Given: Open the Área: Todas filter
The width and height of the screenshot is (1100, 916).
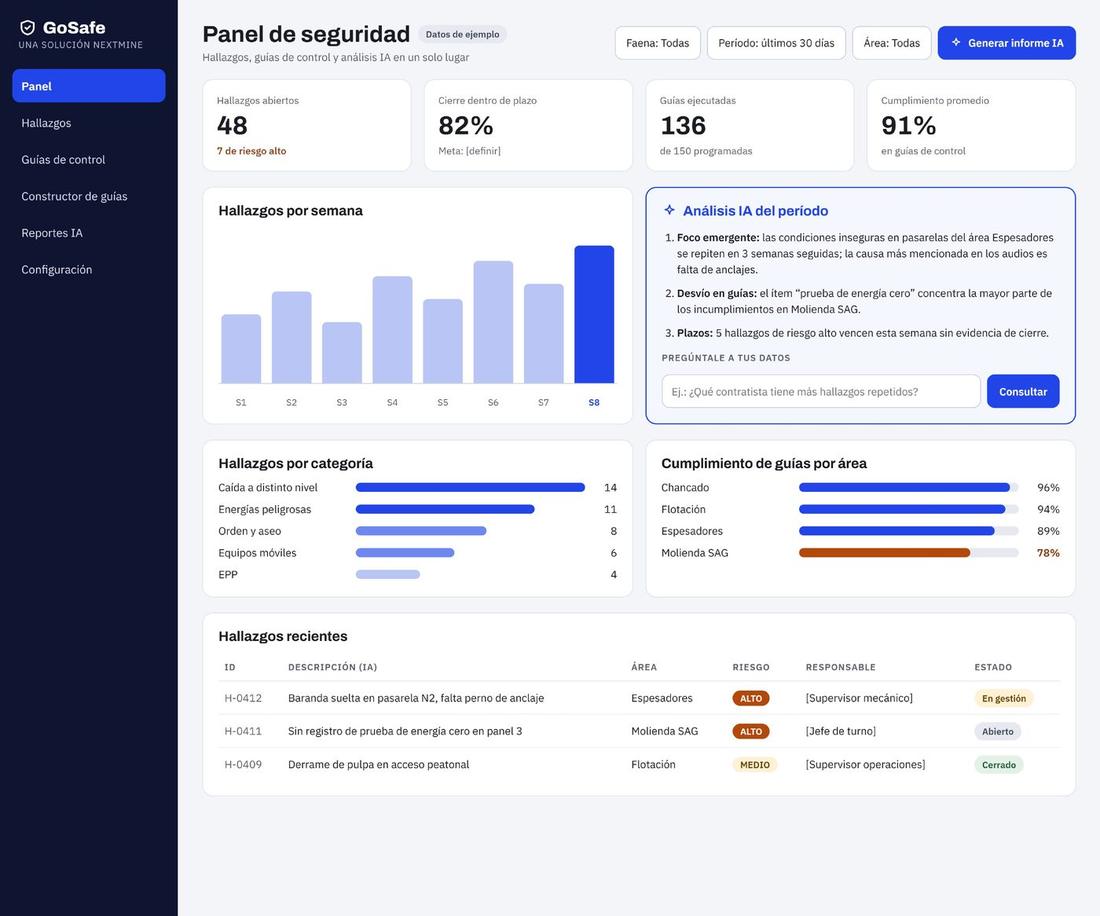Looking at the screenshot, I should tap(892, 43).
